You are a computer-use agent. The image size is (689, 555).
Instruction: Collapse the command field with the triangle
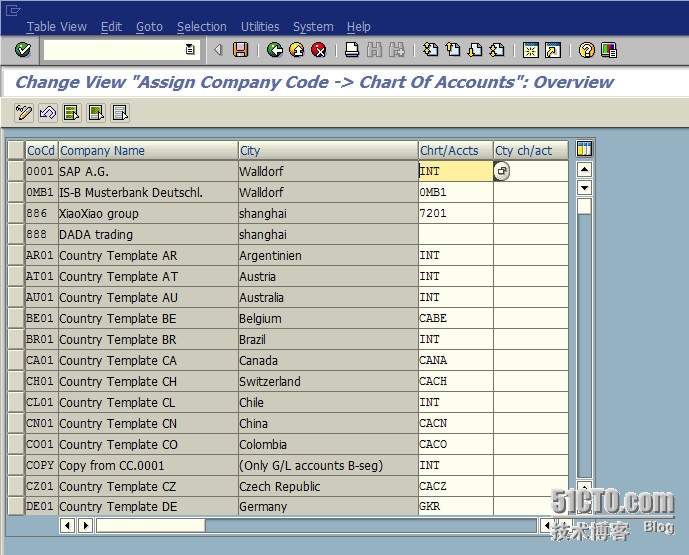(218, 50)
